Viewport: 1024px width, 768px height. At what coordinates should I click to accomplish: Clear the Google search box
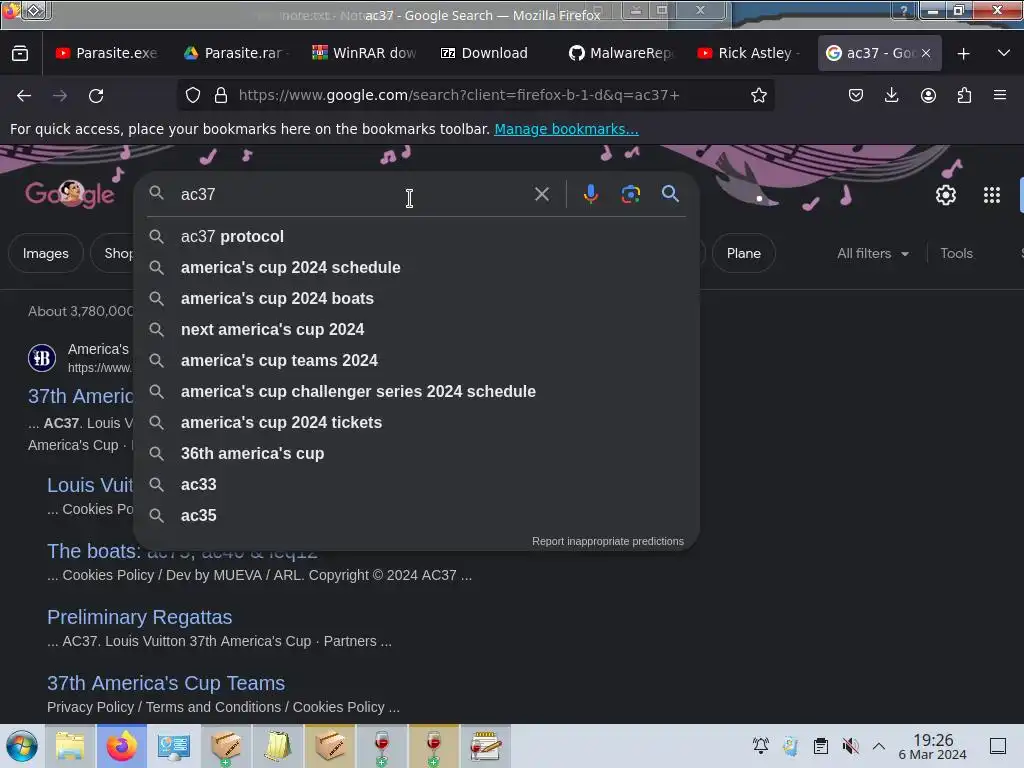(541, 194)
